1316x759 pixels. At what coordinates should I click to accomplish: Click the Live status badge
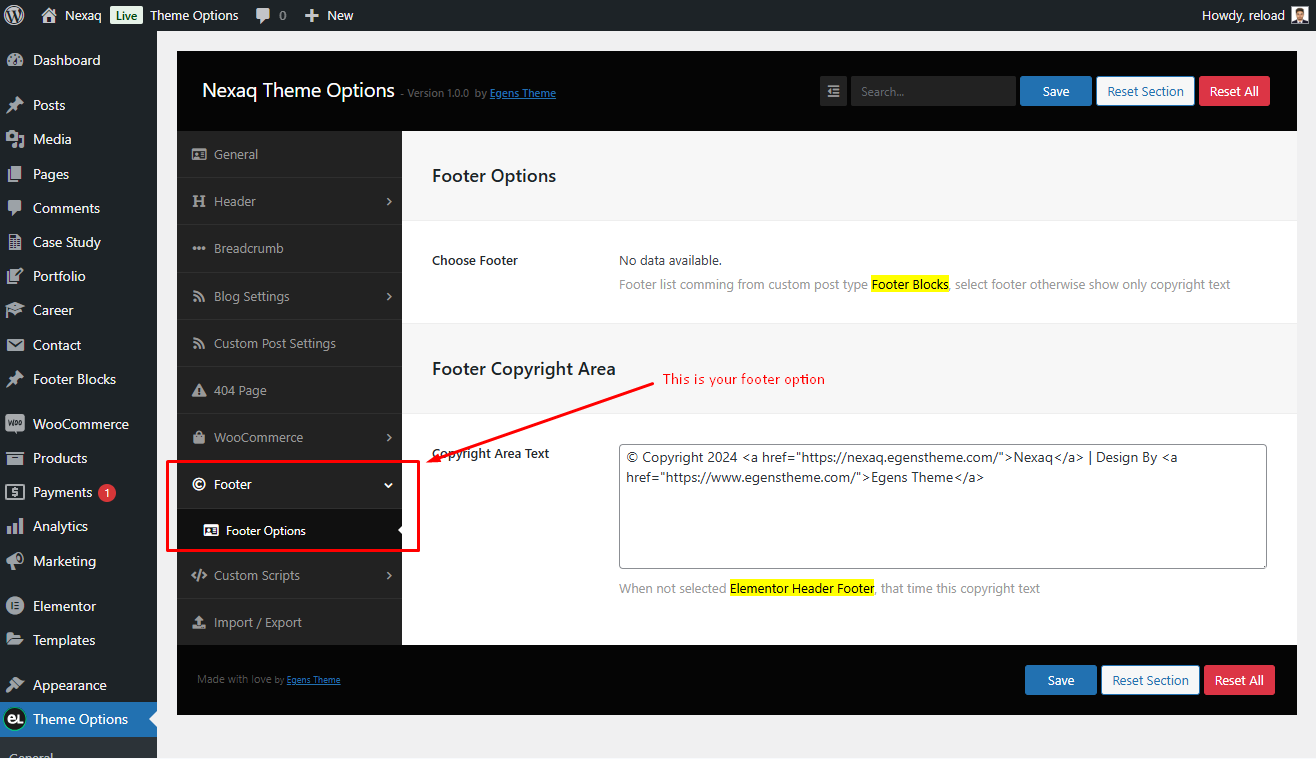coord(126,15)
